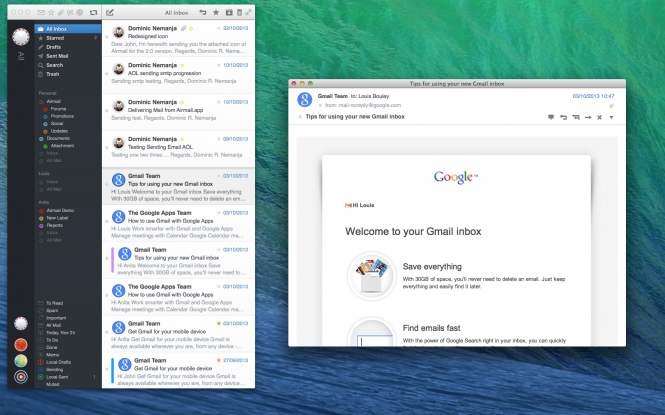Screen dimensions: 665x415
Task: Toggle the attachment filter paperclip icon
Action: coord(61,12)
